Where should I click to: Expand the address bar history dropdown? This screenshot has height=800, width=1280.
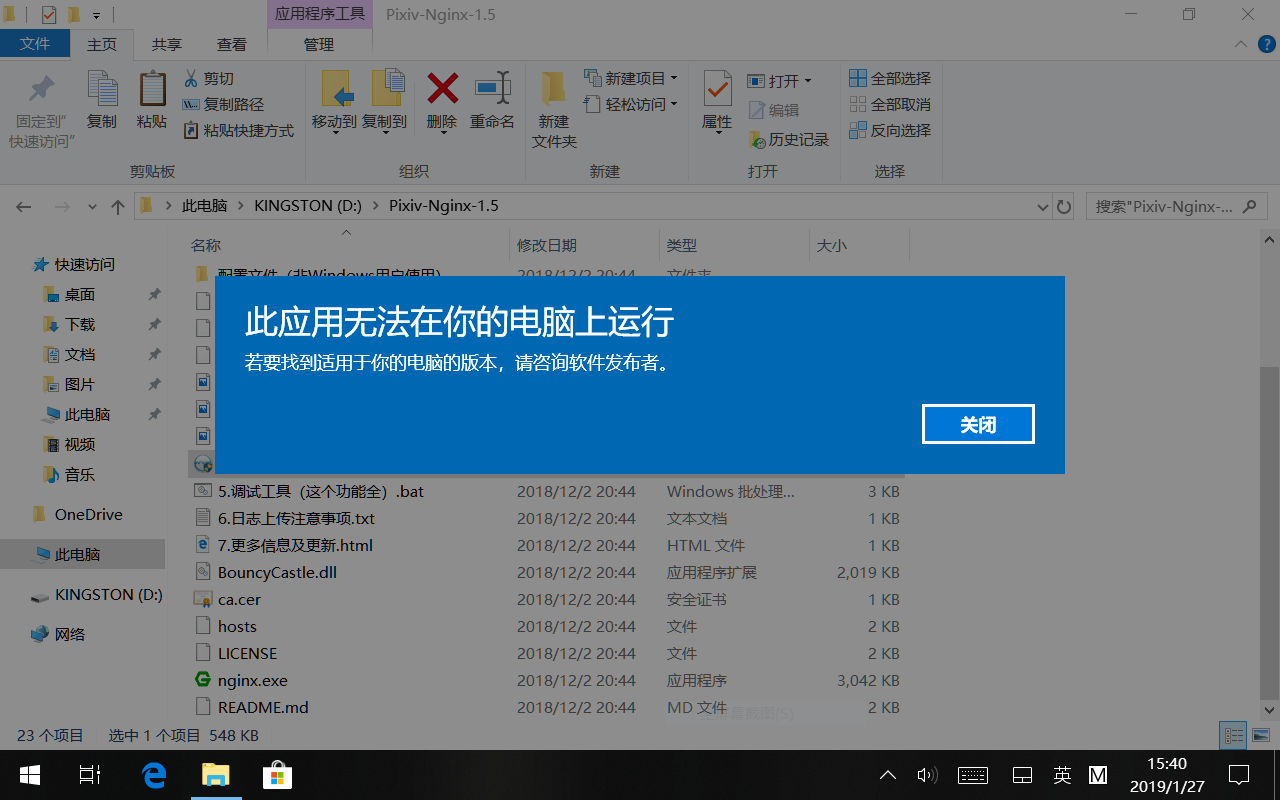pyautogui.click(x=1043, y=207)
